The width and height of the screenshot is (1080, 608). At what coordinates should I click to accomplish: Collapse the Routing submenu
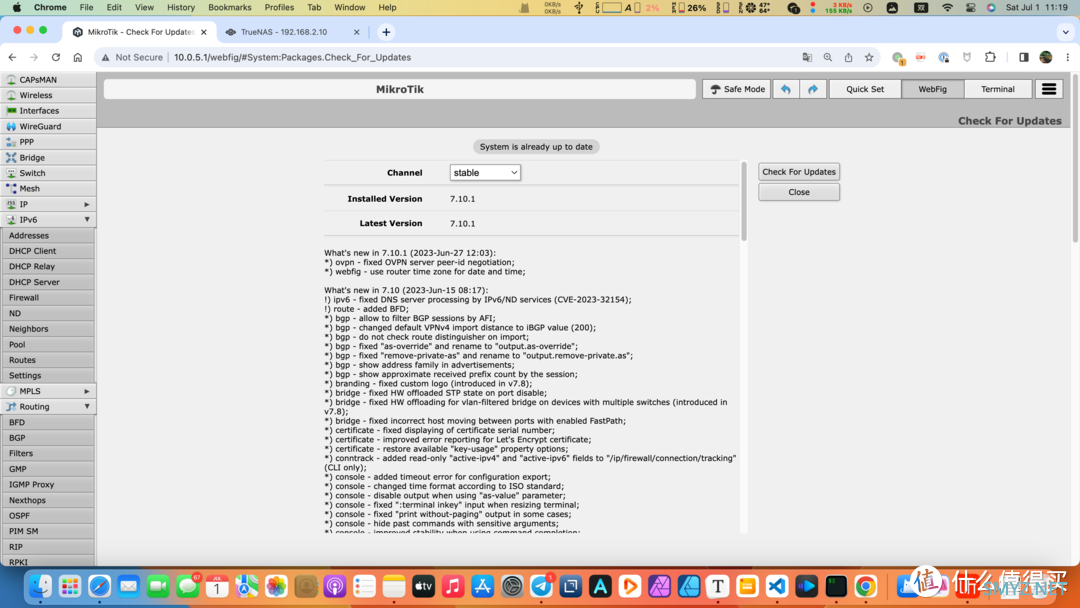coord(87,406)
